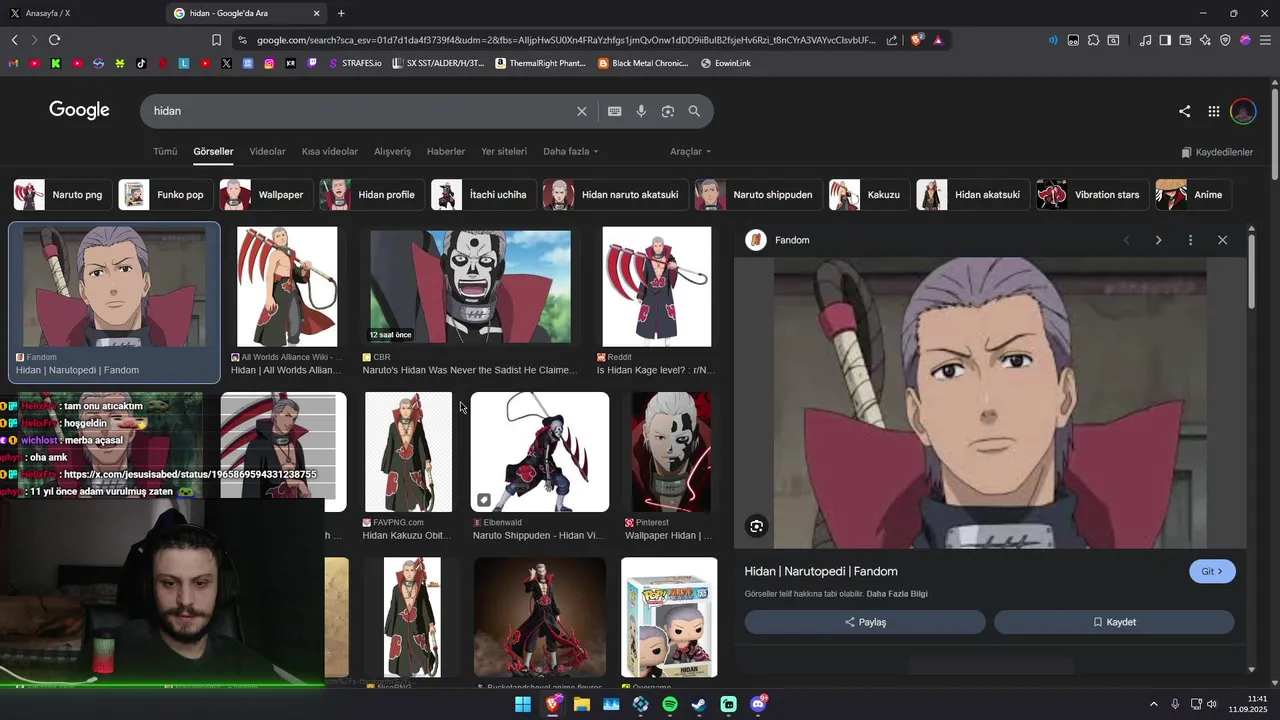Click the Paylaş share button
This screenshot has height=720, width=1280.
coord(865,622)
